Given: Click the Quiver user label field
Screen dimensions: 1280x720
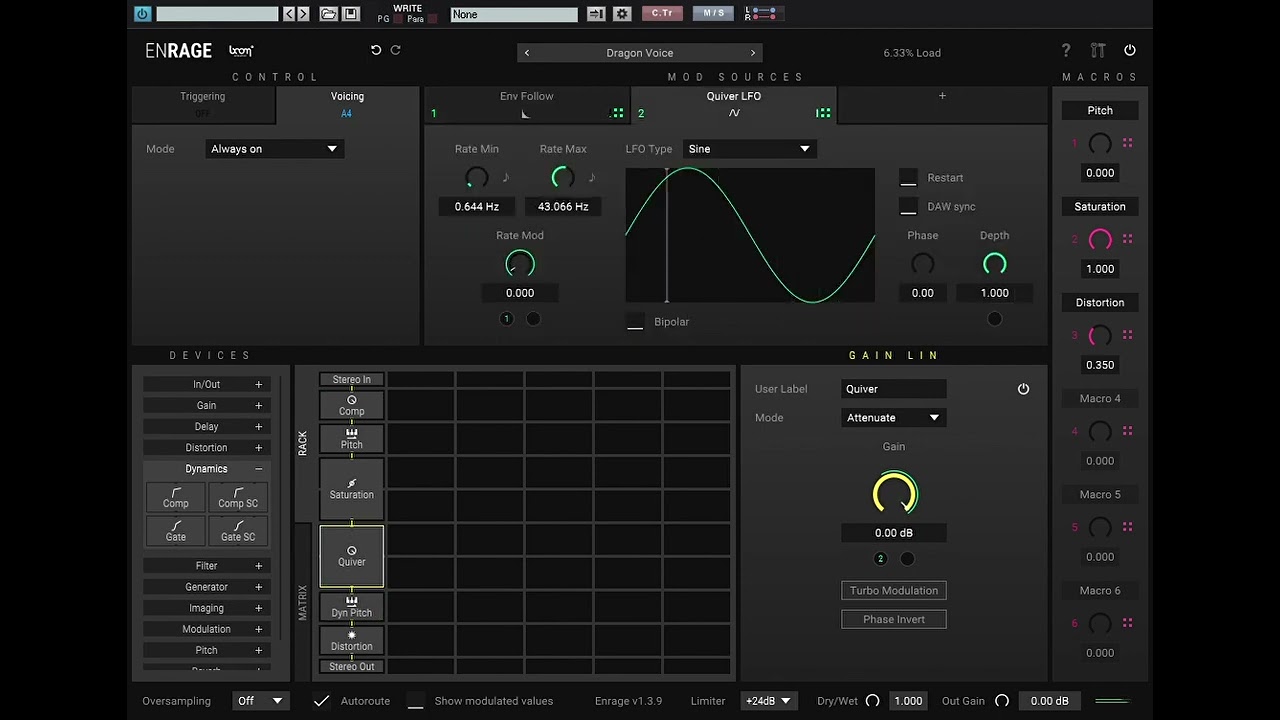Looking at the screenshot, I should click(894, 389).
